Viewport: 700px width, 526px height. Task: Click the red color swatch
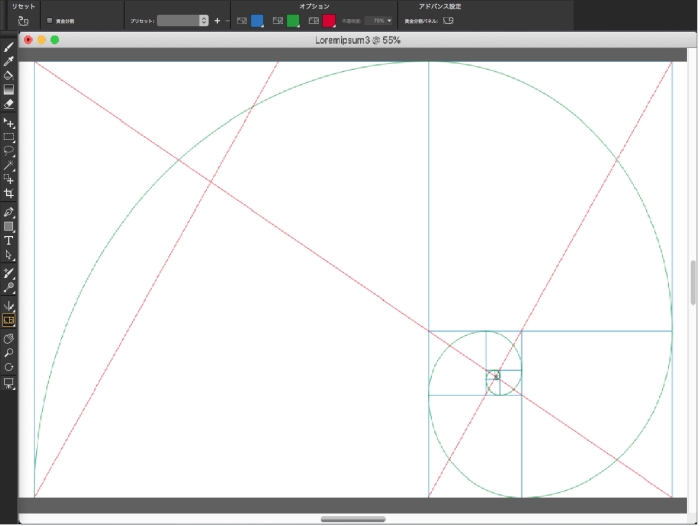click(x=328, y=20)
